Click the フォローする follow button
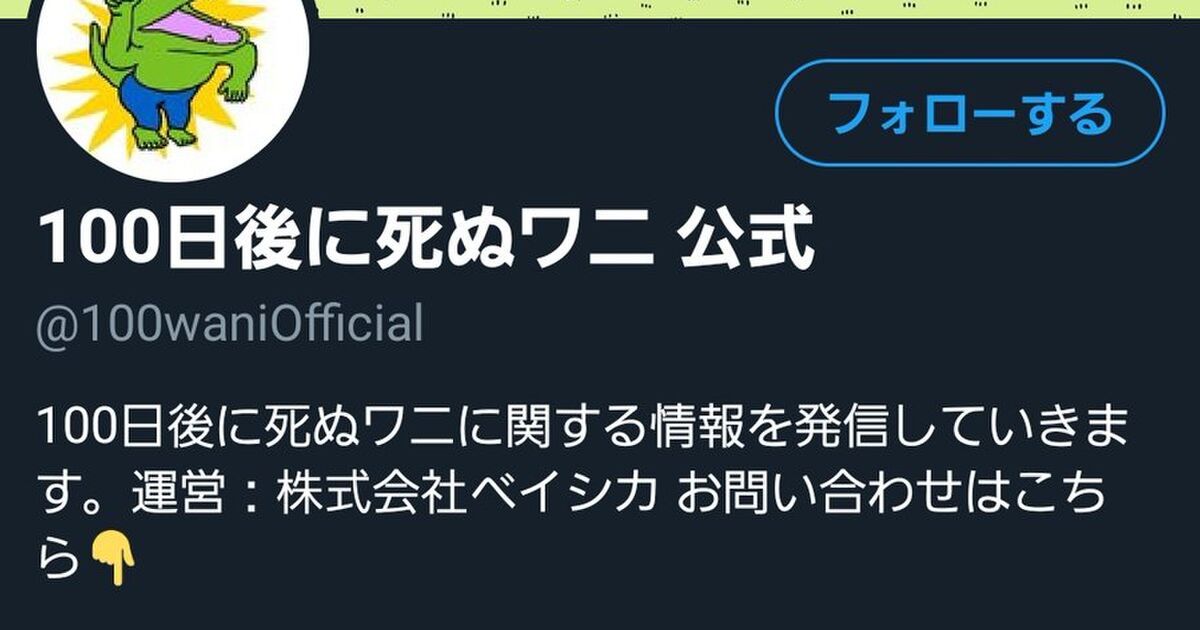Image resolution: width=1200 pixels, height=630 pixels. 970,113
